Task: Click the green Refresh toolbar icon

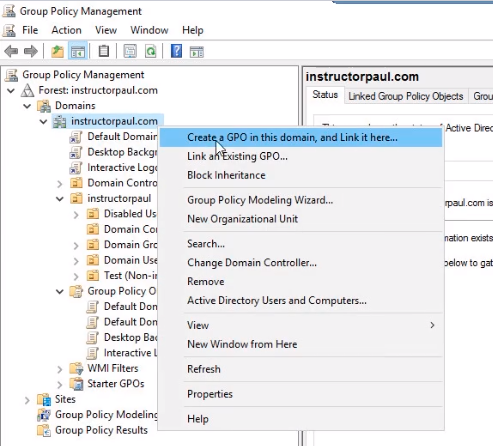Action: pos(151,52)
